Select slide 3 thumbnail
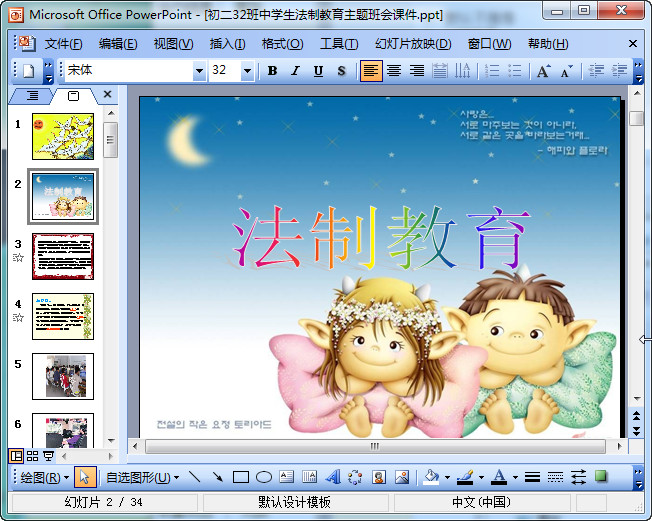652x521 pixels. tap(63, 257)
